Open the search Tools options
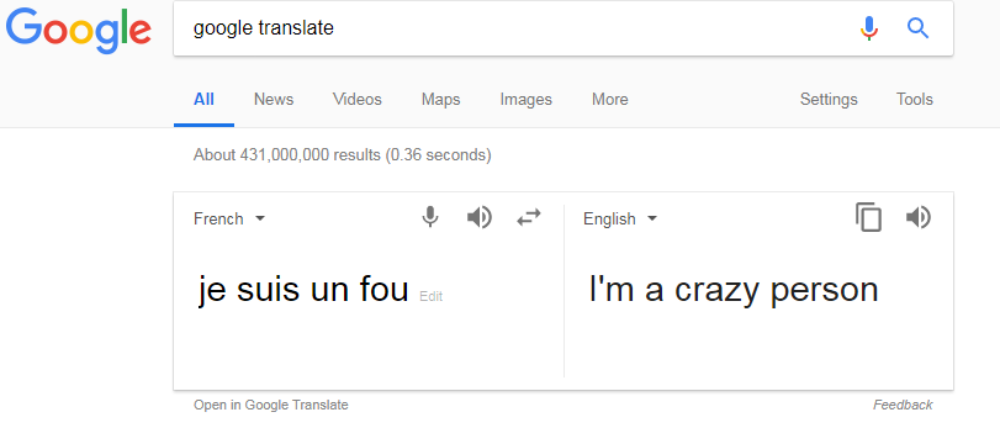 (x=914, y=99)
